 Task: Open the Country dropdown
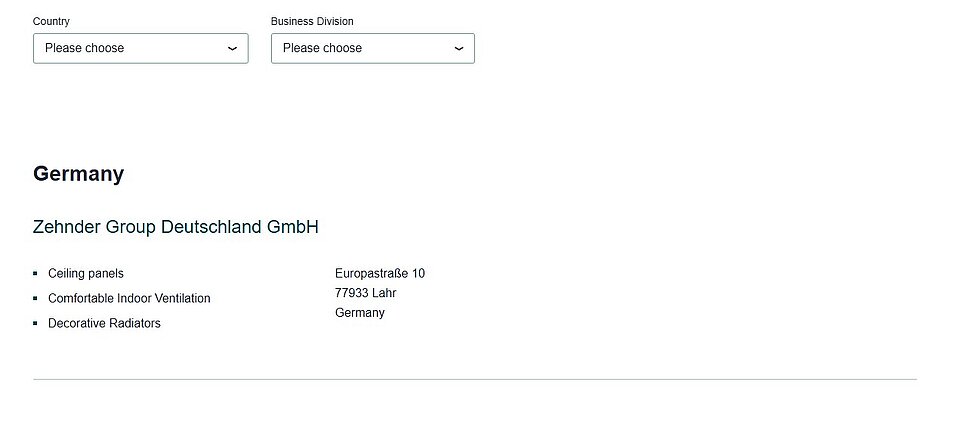140,48
